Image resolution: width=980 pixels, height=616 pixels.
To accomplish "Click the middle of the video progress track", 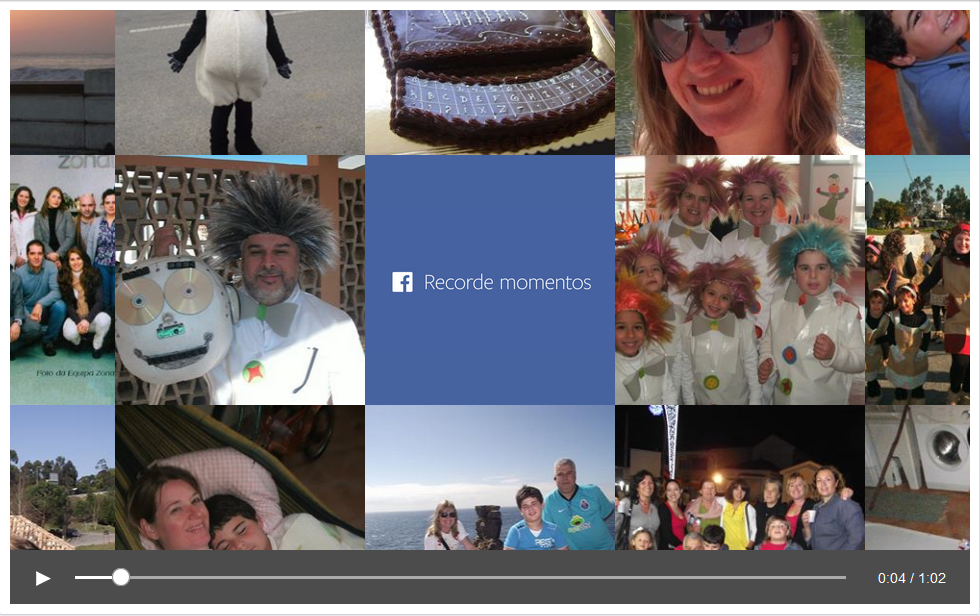I will 460,577.
